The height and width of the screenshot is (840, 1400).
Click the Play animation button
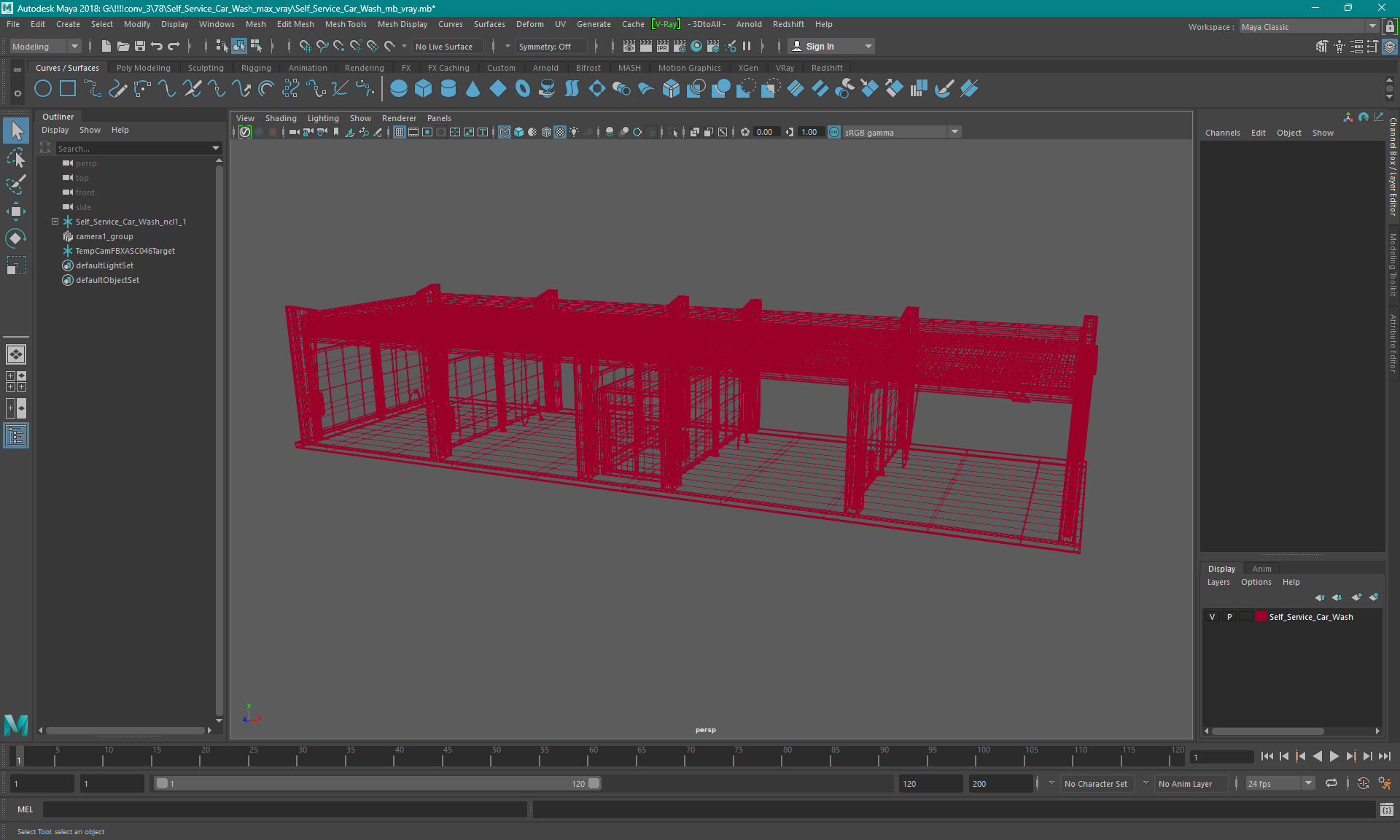click(1337, 757)
